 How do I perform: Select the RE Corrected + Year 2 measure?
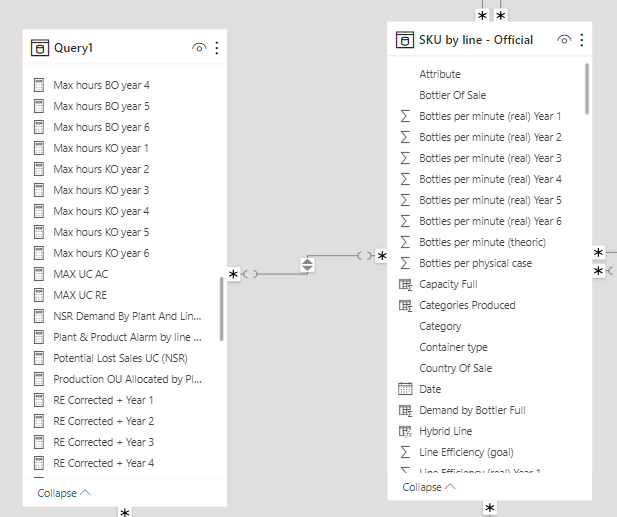pyautogui.click(x=103, y=421)
